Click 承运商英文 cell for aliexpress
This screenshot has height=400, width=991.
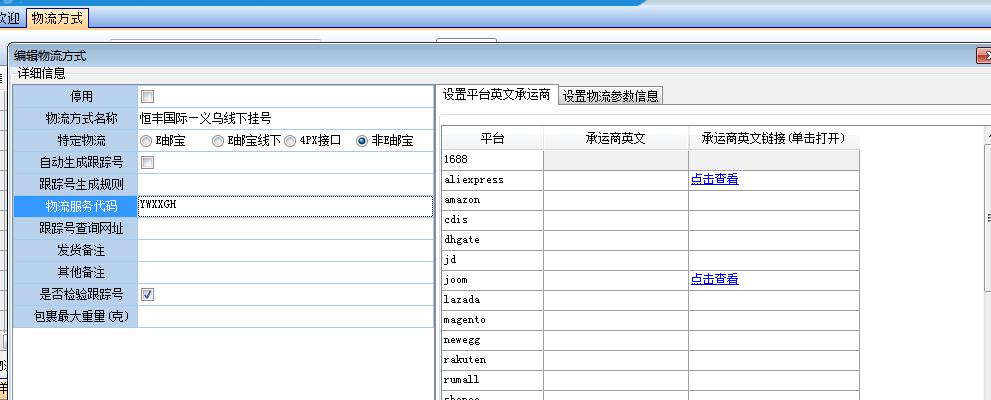point(616,180)
